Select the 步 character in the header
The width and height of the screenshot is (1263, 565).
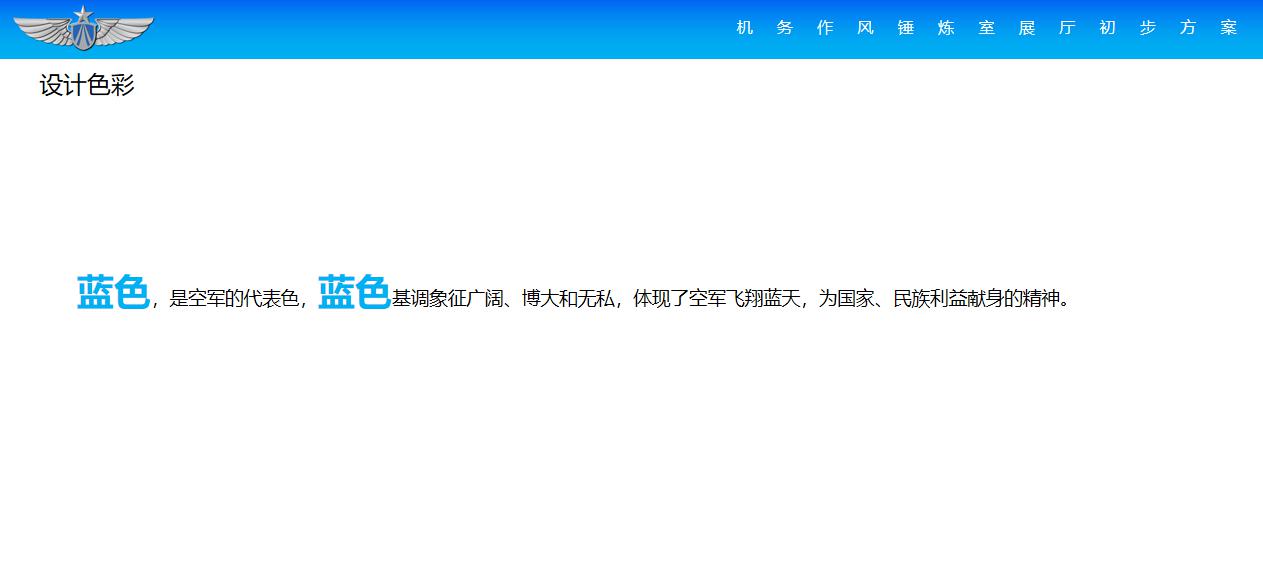(1148, 28)
